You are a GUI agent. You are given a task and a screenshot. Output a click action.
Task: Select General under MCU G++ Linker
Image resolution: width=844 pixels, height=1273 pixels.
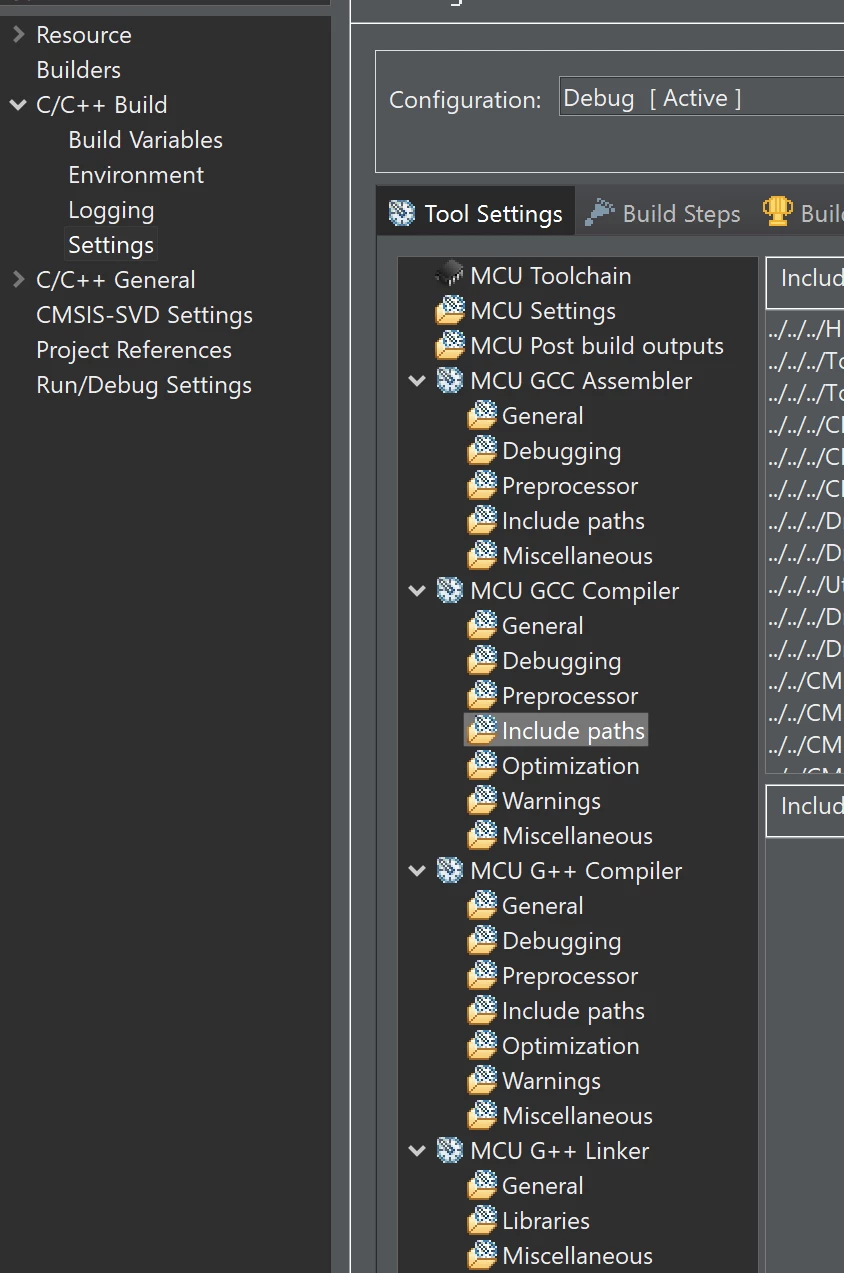[x=542, y=1186]
